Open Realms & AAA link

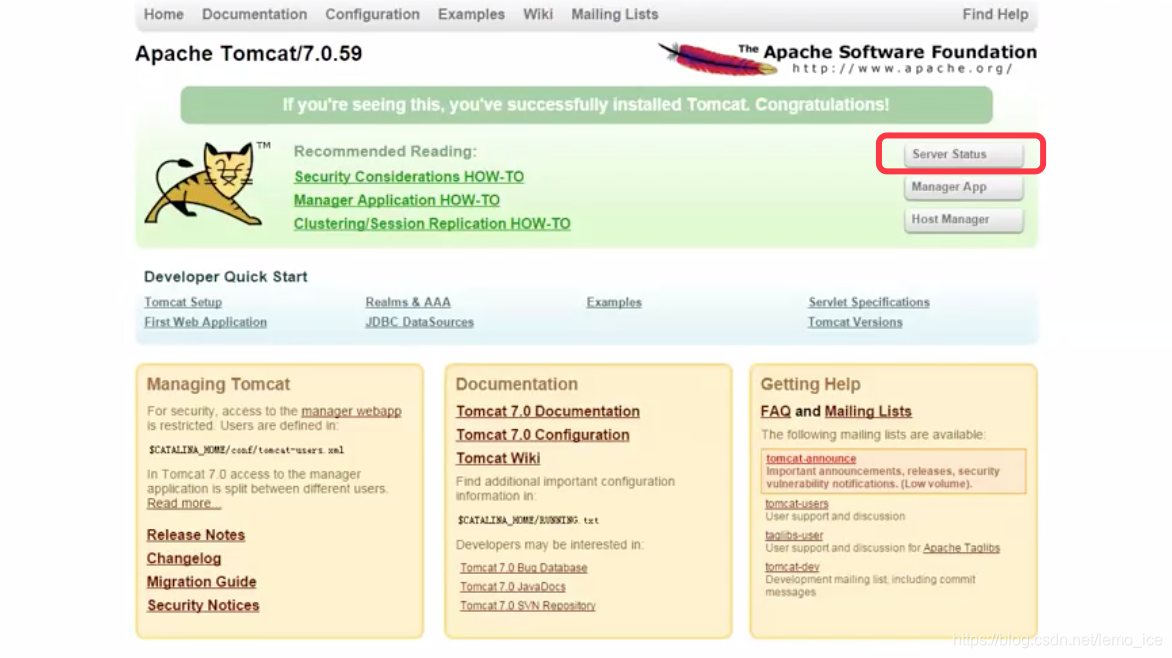[x=408, y=302]
